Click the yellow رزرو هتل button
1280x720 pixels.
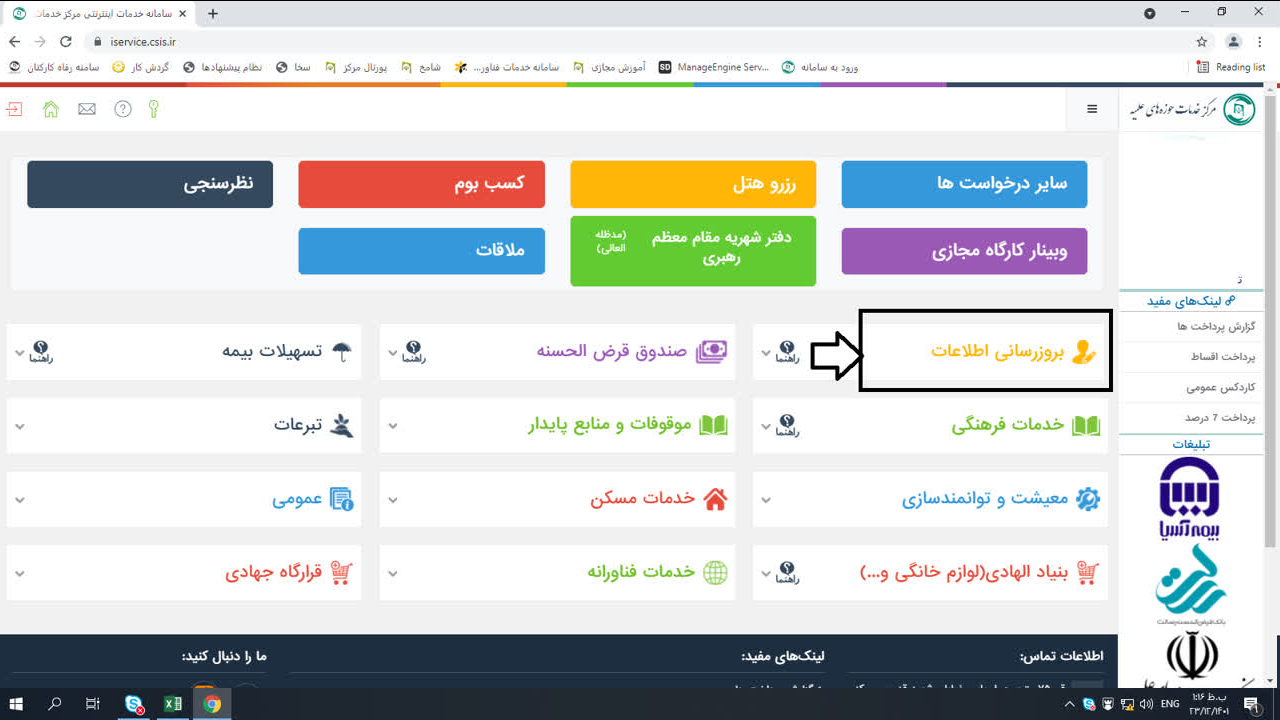(692, 184)
